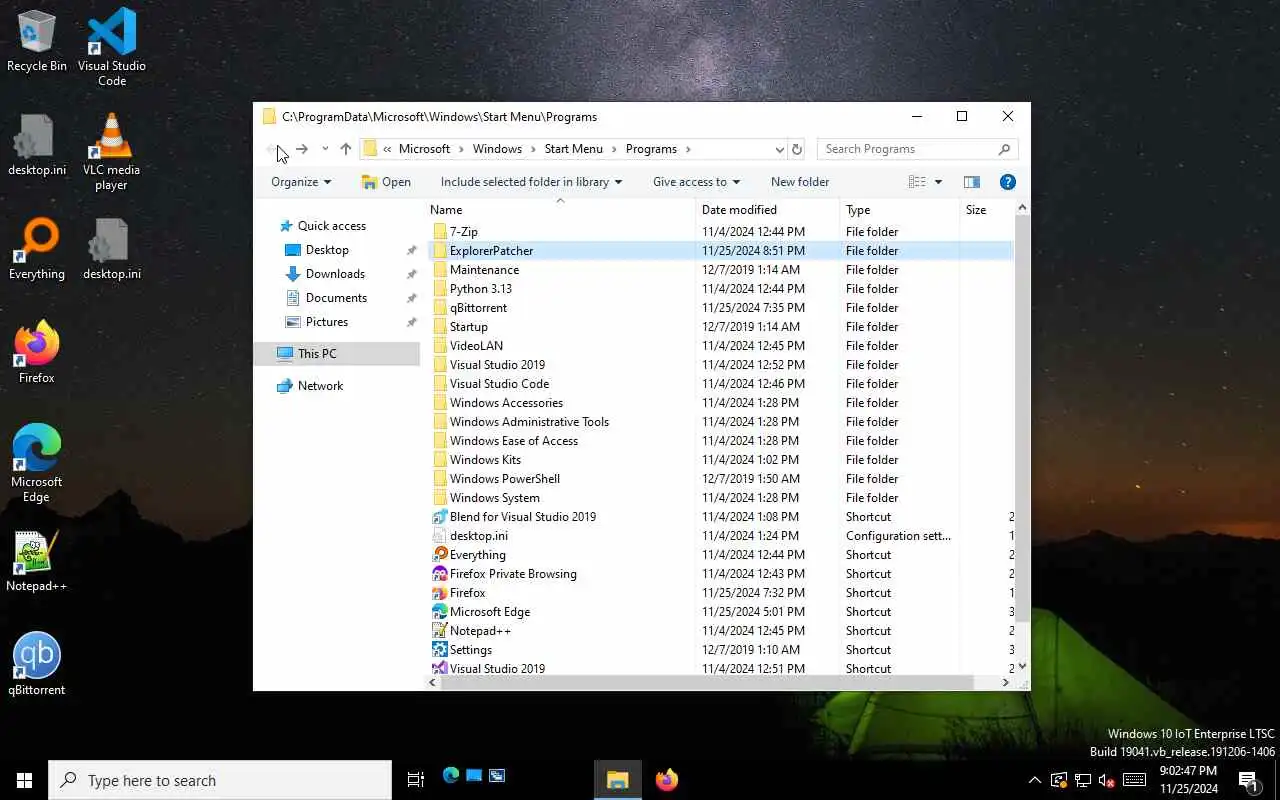Open recent locations dropdown arrow
The height and width of the screenshot is (800, 1280).
(325, 149)
